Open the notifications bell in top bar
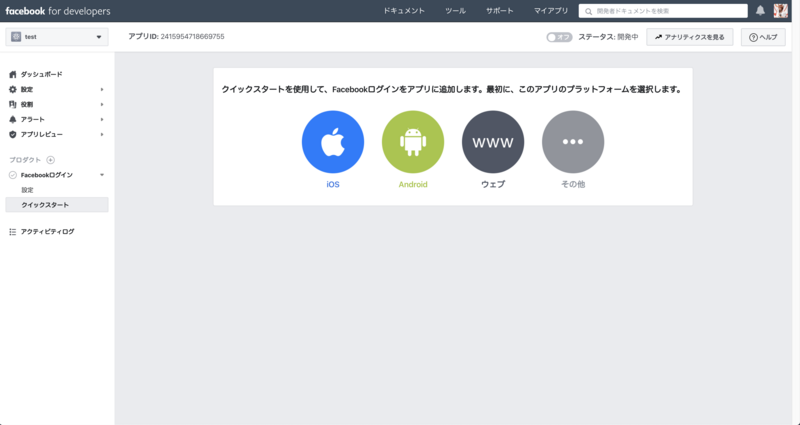Screen dimensions: 800x425 [760, 11]
